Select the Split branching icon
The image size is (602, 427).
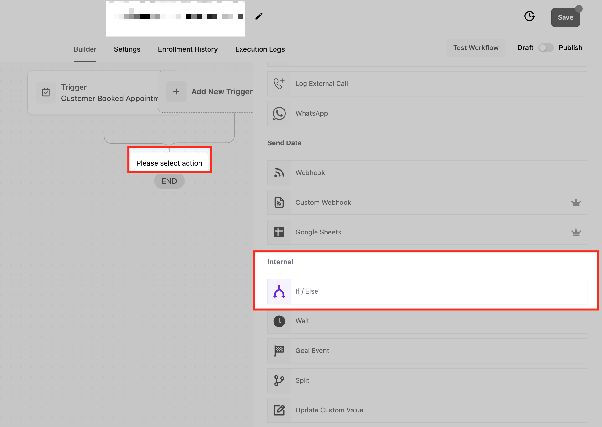[x=279, y=380]
